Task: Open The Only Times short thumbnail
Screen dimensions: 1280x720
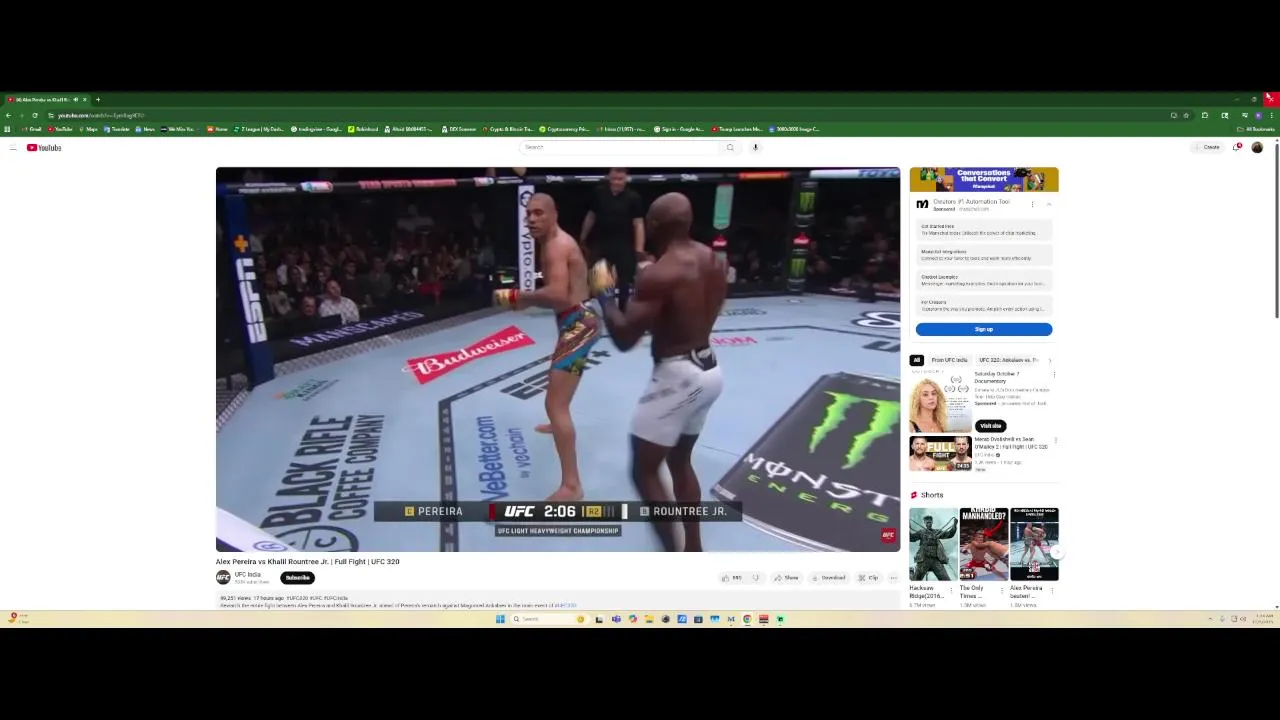Action: [984, 544]
